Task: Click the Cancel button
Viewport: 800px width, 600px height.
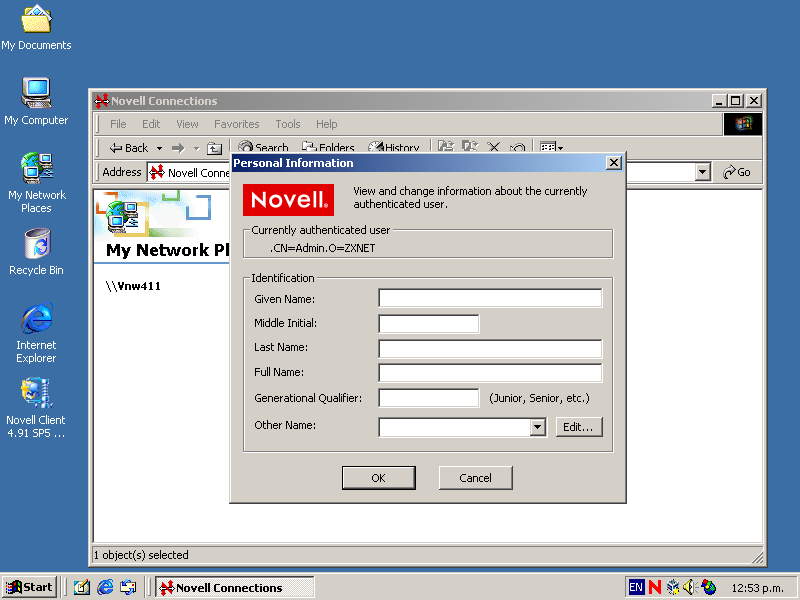Action: pyautogui.click(x=476, y=478)
